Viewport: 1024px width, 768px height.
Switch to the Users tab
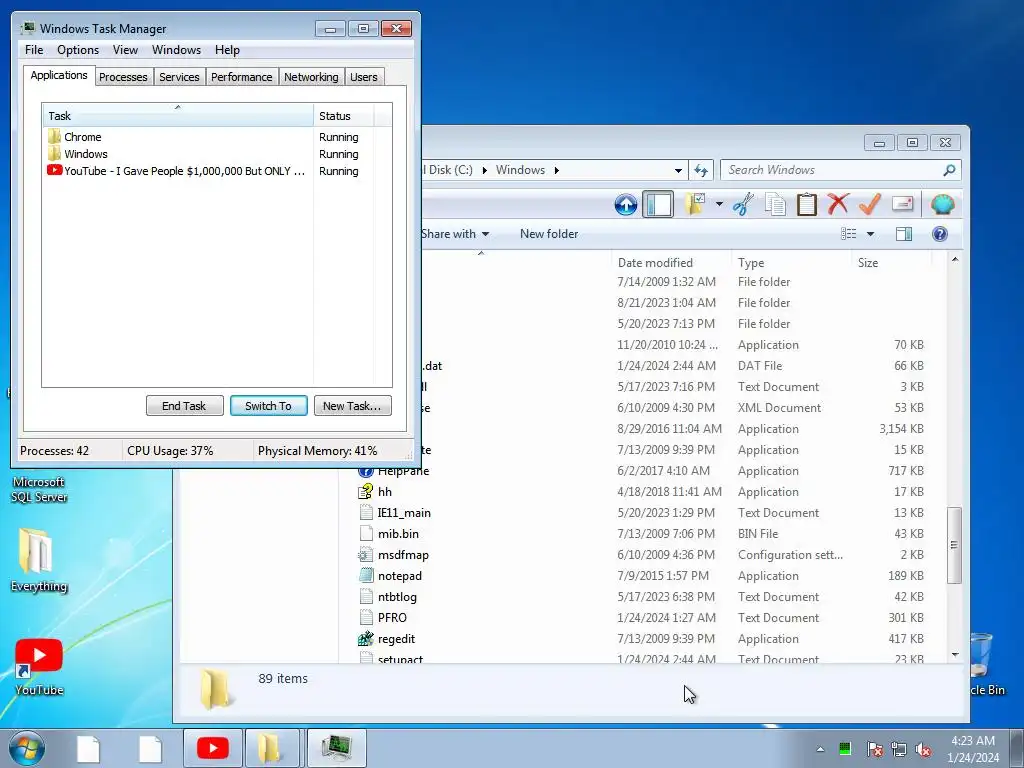[364, 77]
